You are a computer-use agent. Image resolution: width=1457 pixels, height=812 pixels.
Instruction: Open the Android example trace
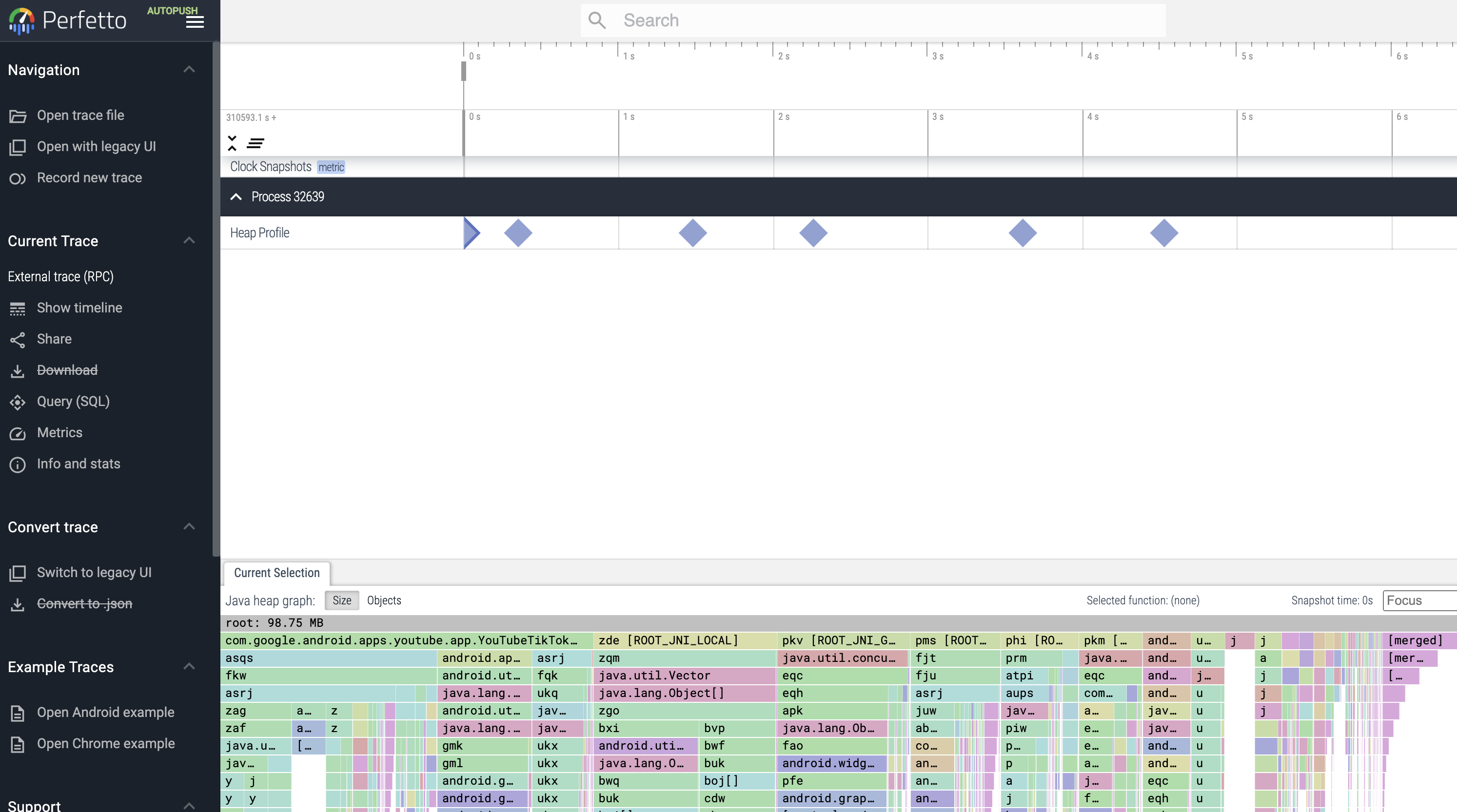106,712
